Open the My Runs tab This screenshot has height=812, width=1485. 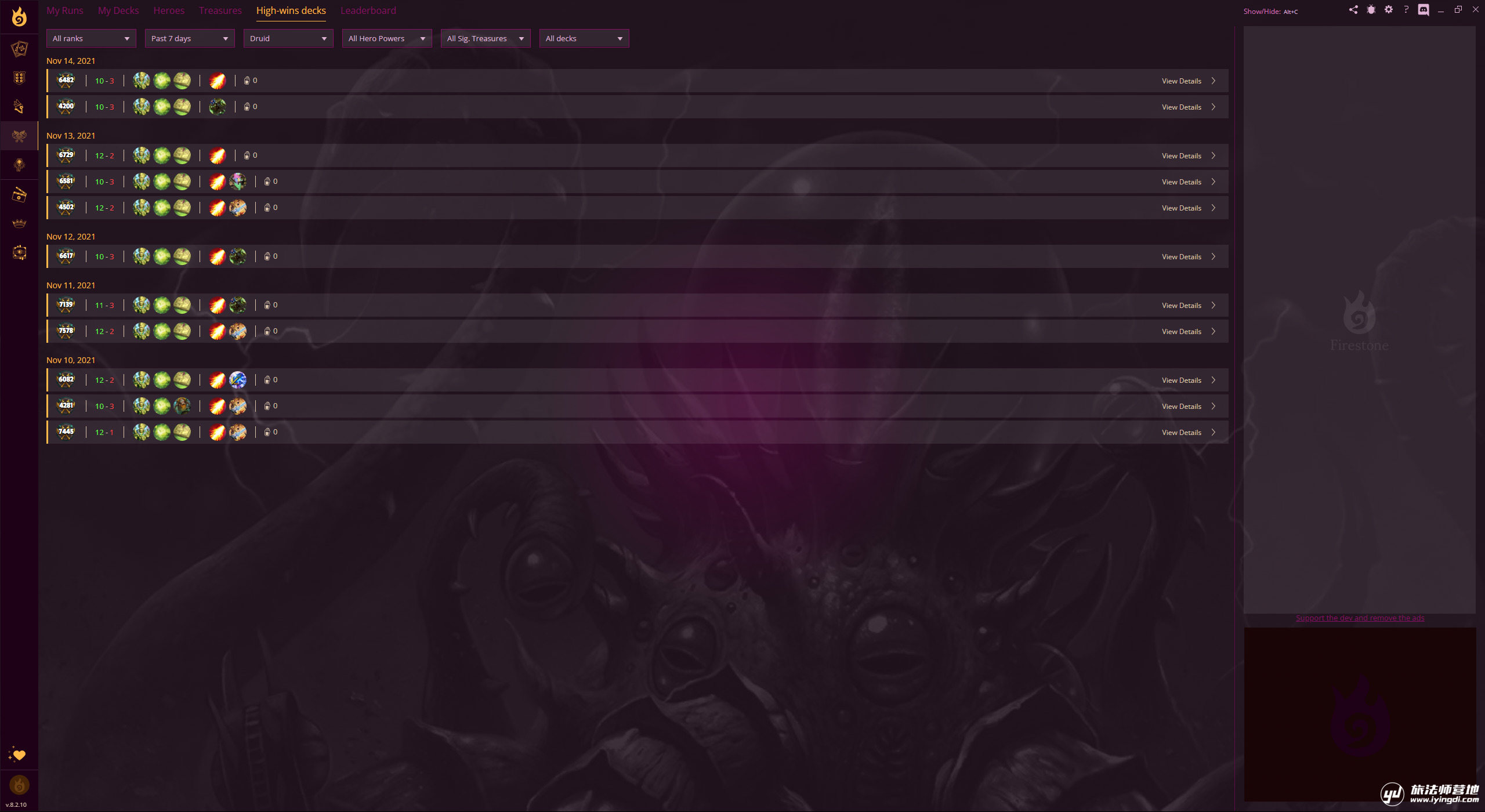tap(64, 10)
